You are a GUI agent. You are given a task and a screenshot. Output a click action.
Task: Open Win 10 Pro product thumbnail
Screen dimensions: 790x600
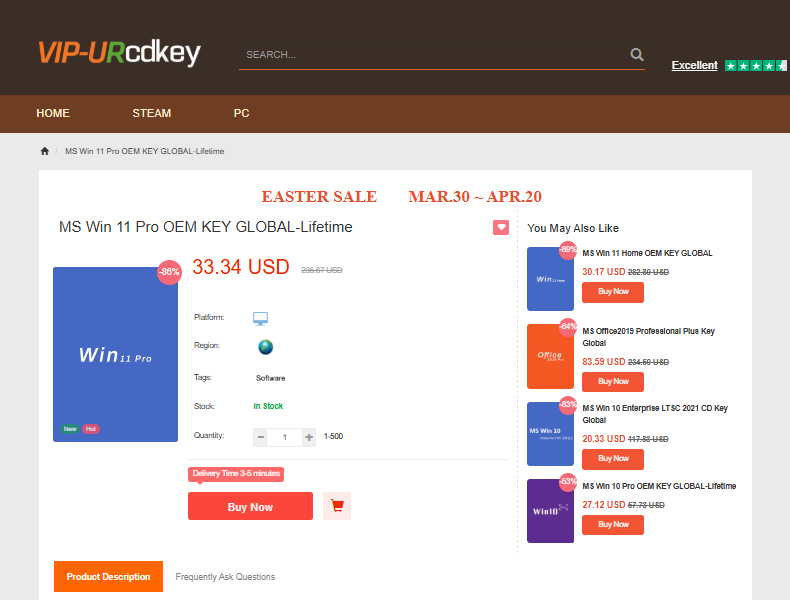(x=550, y=511)
